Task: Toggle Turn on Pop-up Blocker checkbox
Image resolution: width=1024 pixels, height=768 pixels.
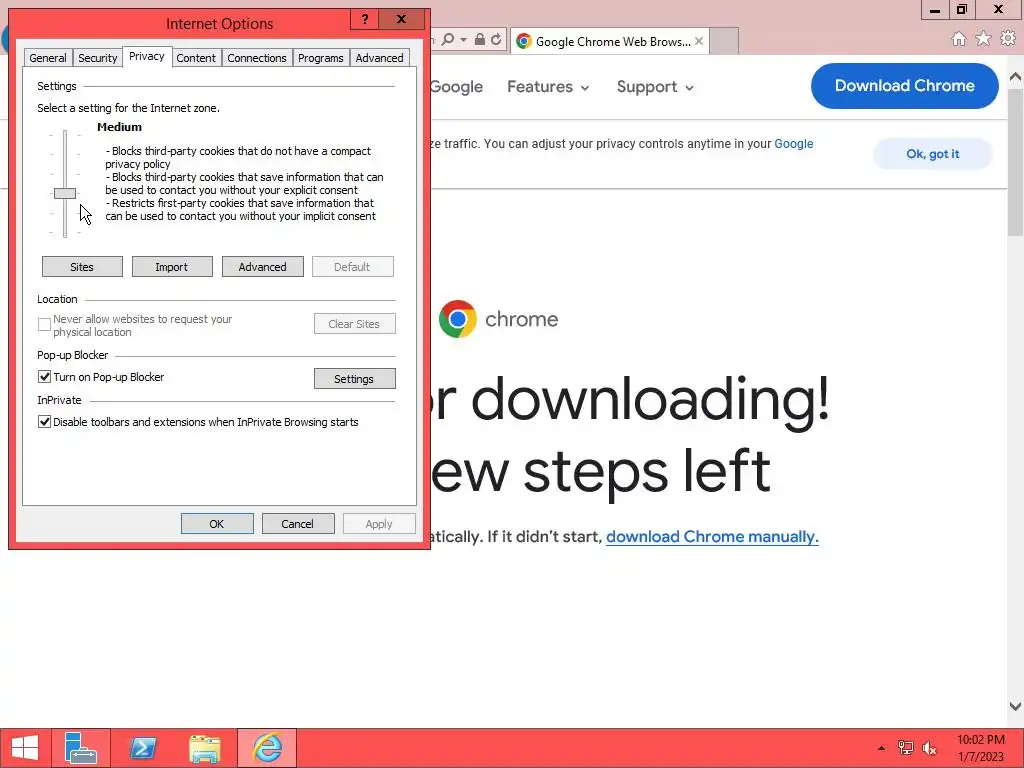Action: click(44, 377)
